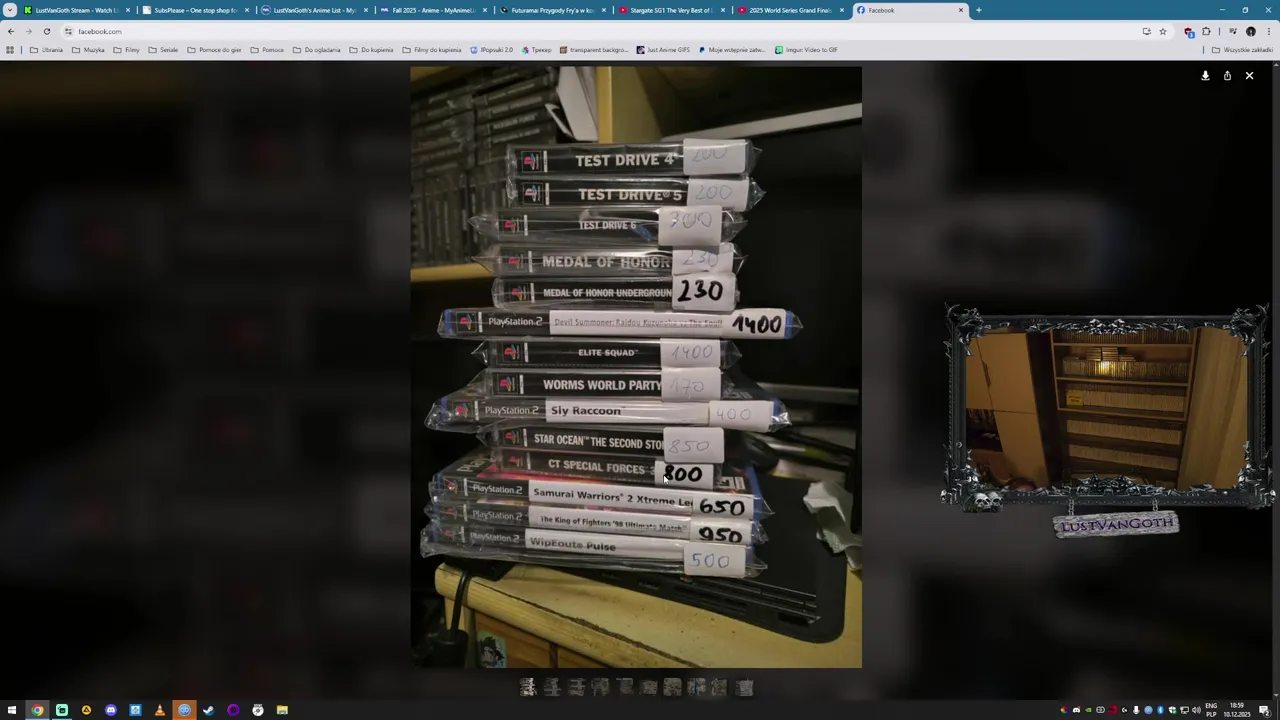Viewport: 1280px width, 720px height.
Task: Open the Трекер bookmark
Action: pos(537,49)
